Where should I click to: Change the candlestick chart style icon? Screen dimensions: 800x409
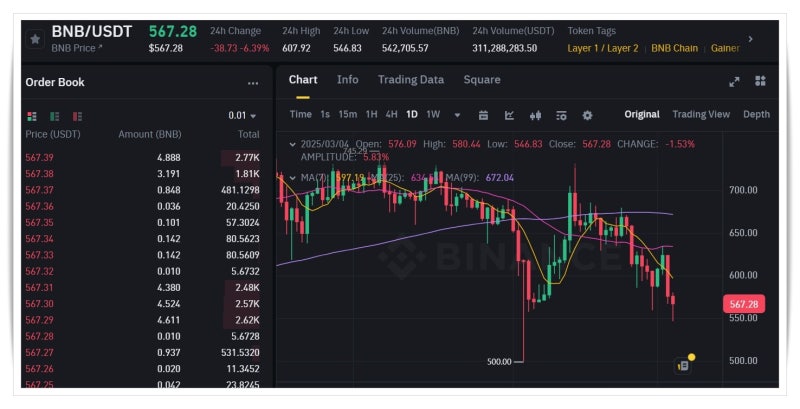pos(535,115)
